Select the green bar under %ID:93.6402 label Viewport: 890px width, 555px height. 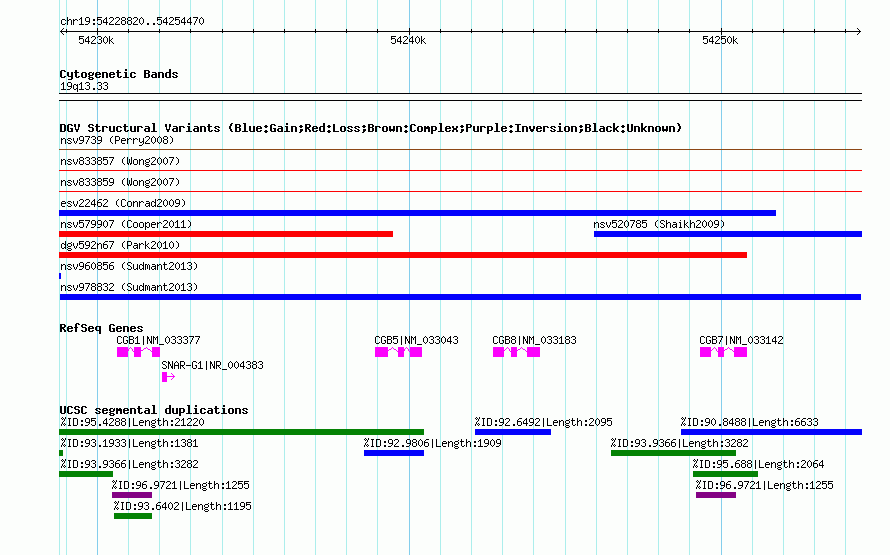click(133, 516)
